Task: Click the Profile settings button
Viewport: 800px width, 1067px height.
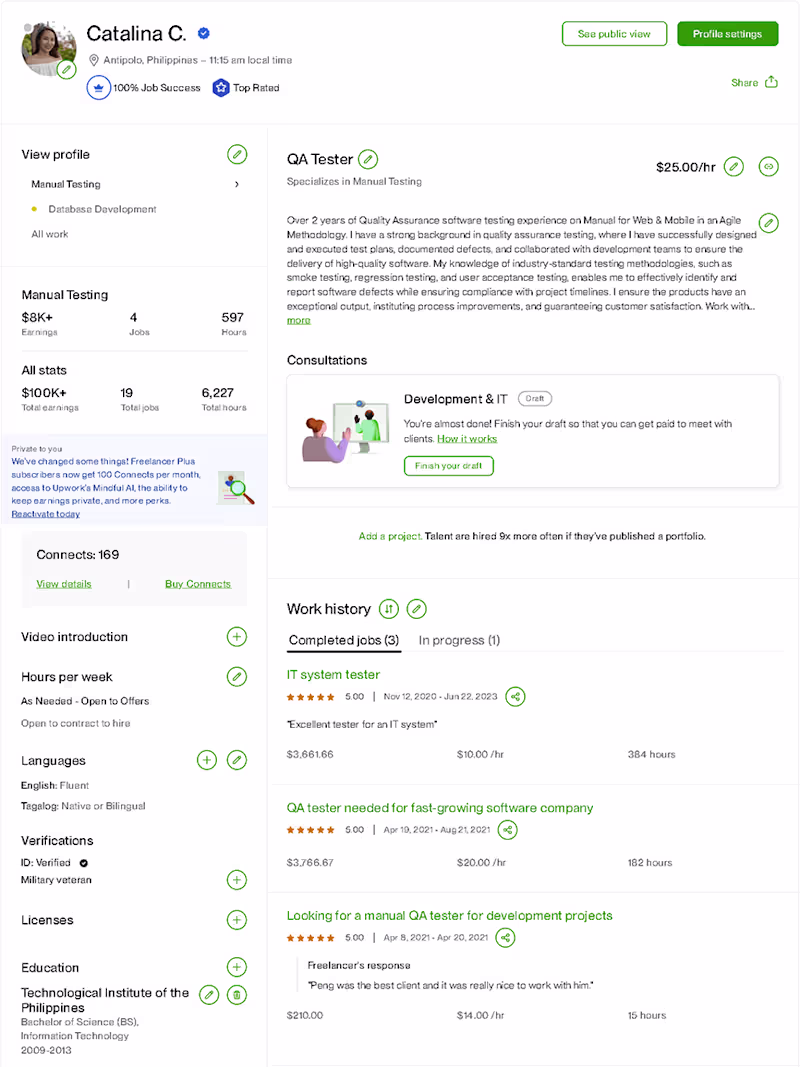Action: pyautogui.click(x=727, y=34)
